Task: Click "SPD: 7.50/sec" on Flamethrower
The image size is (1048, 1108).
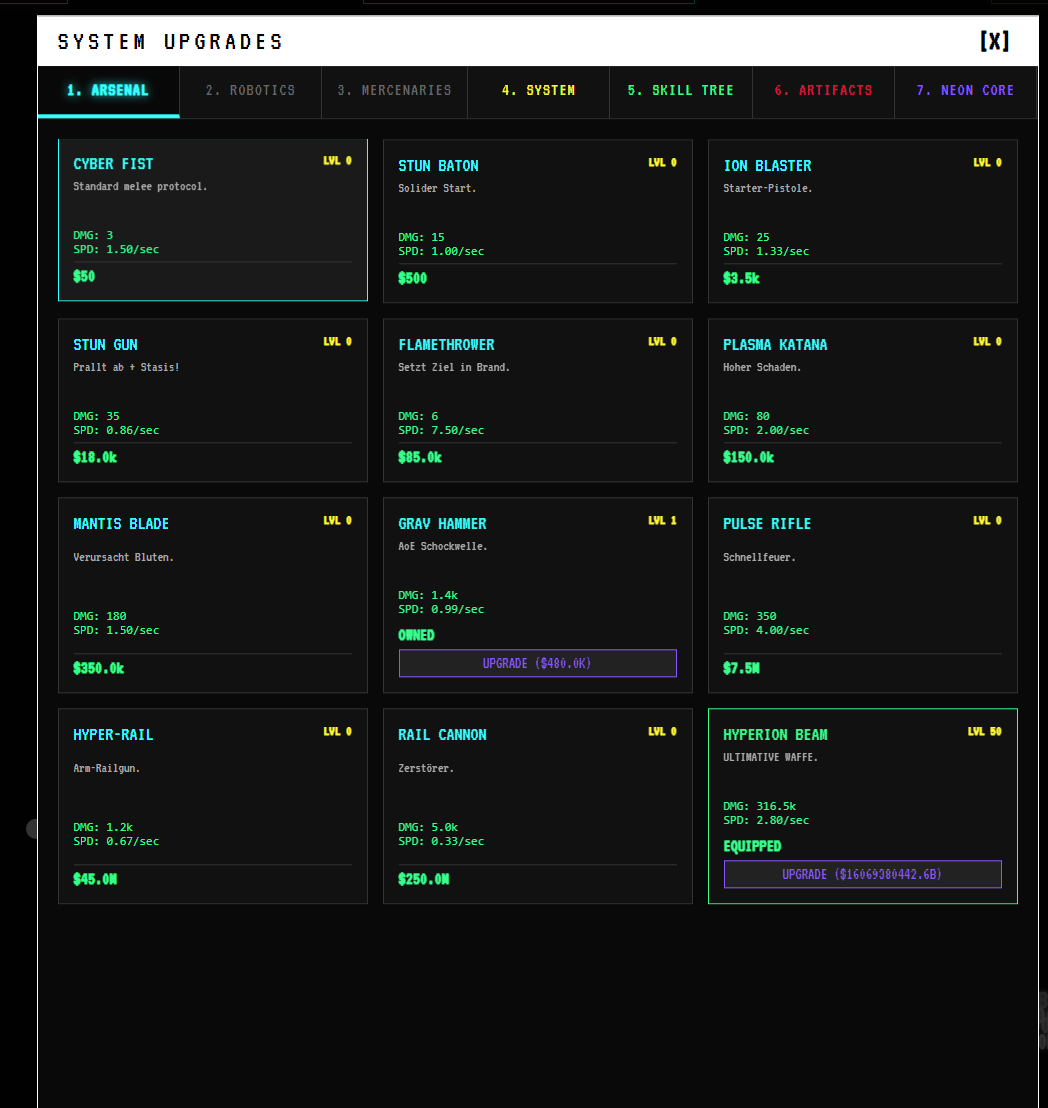Action: click(x=441, y=430)
